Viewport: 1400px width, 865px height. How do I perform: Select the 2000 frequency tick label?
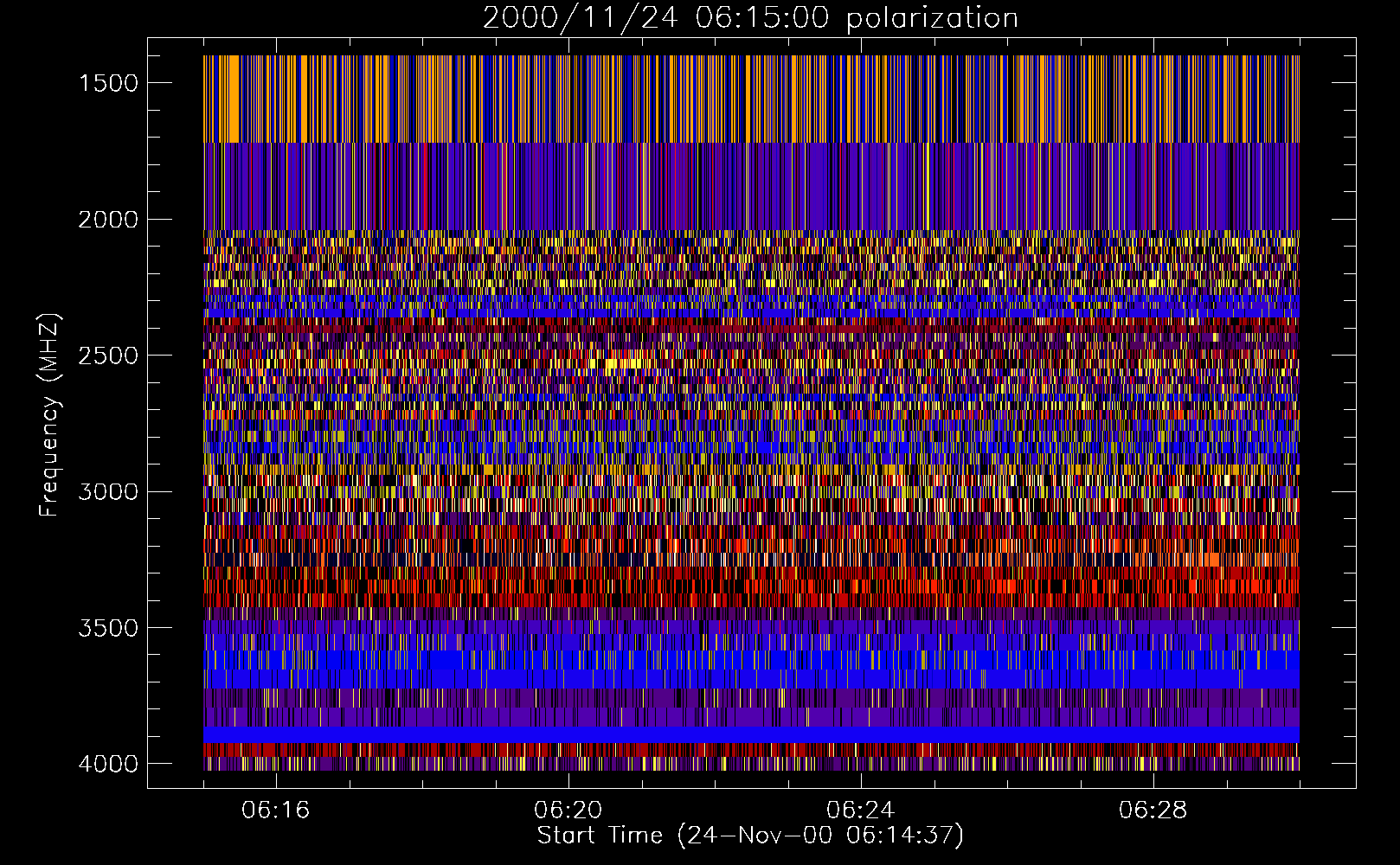108,220
